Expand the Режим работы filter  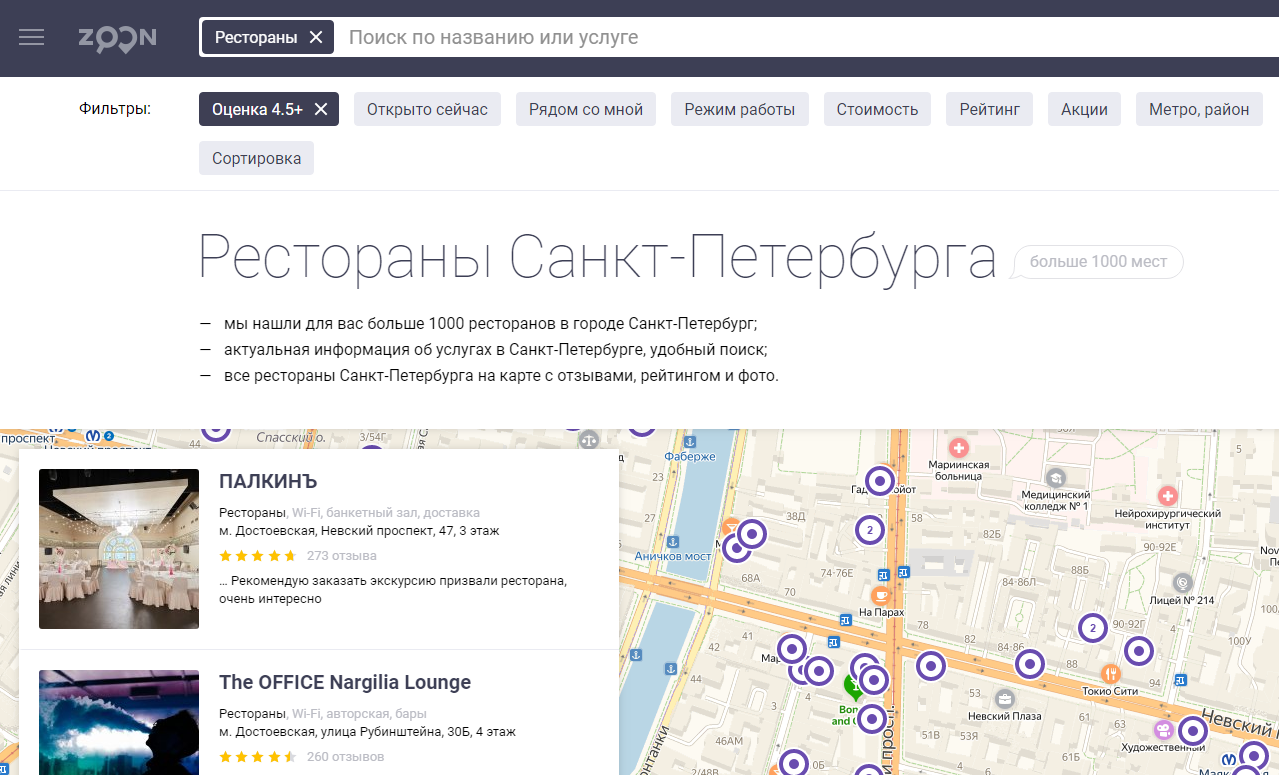pos(739,109)
